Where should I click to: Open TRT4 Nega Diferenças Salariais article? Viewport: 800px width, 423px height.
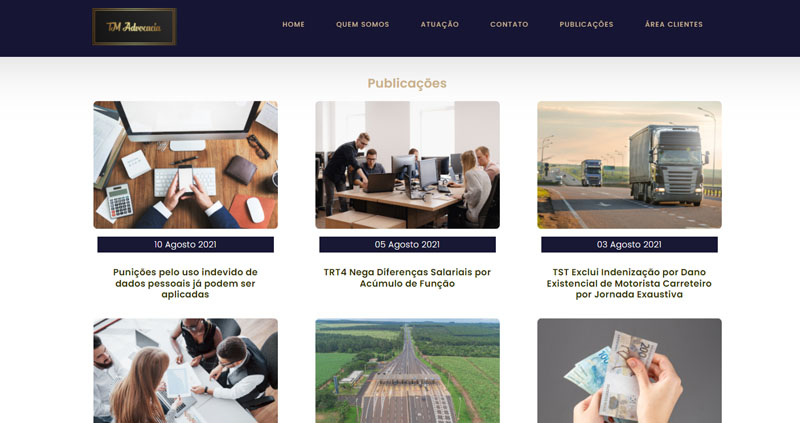pyautogui.click(x=407, y=278)
